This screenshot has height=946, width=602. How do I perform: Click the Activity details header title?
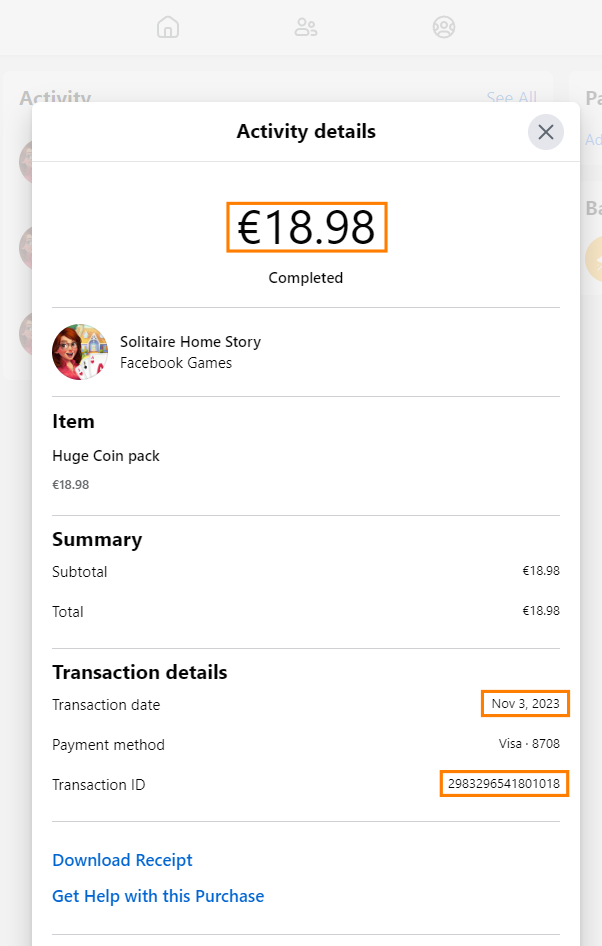point(306,131)
